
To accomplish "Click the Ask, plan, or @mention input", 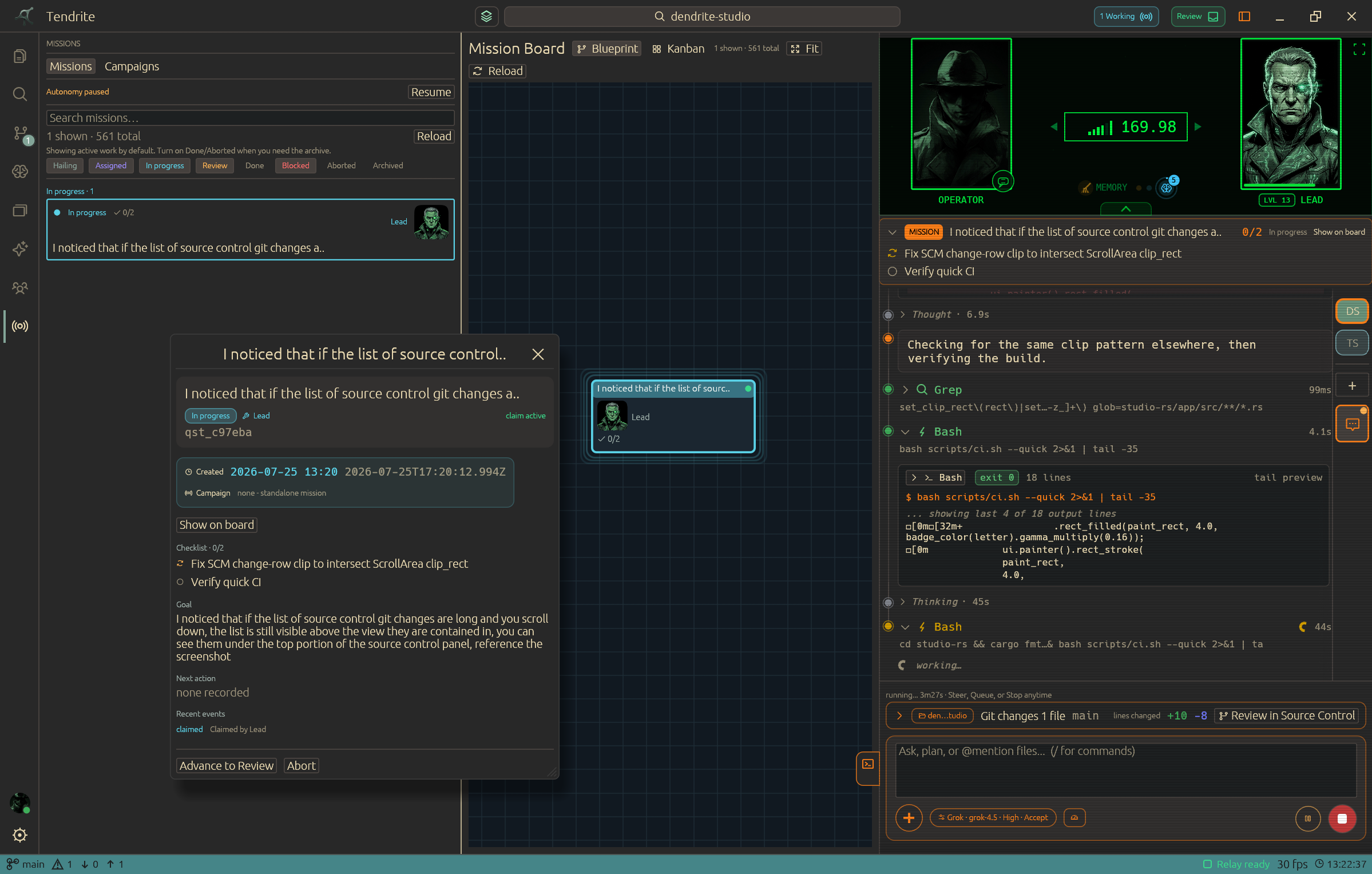I will [1125, 770].
